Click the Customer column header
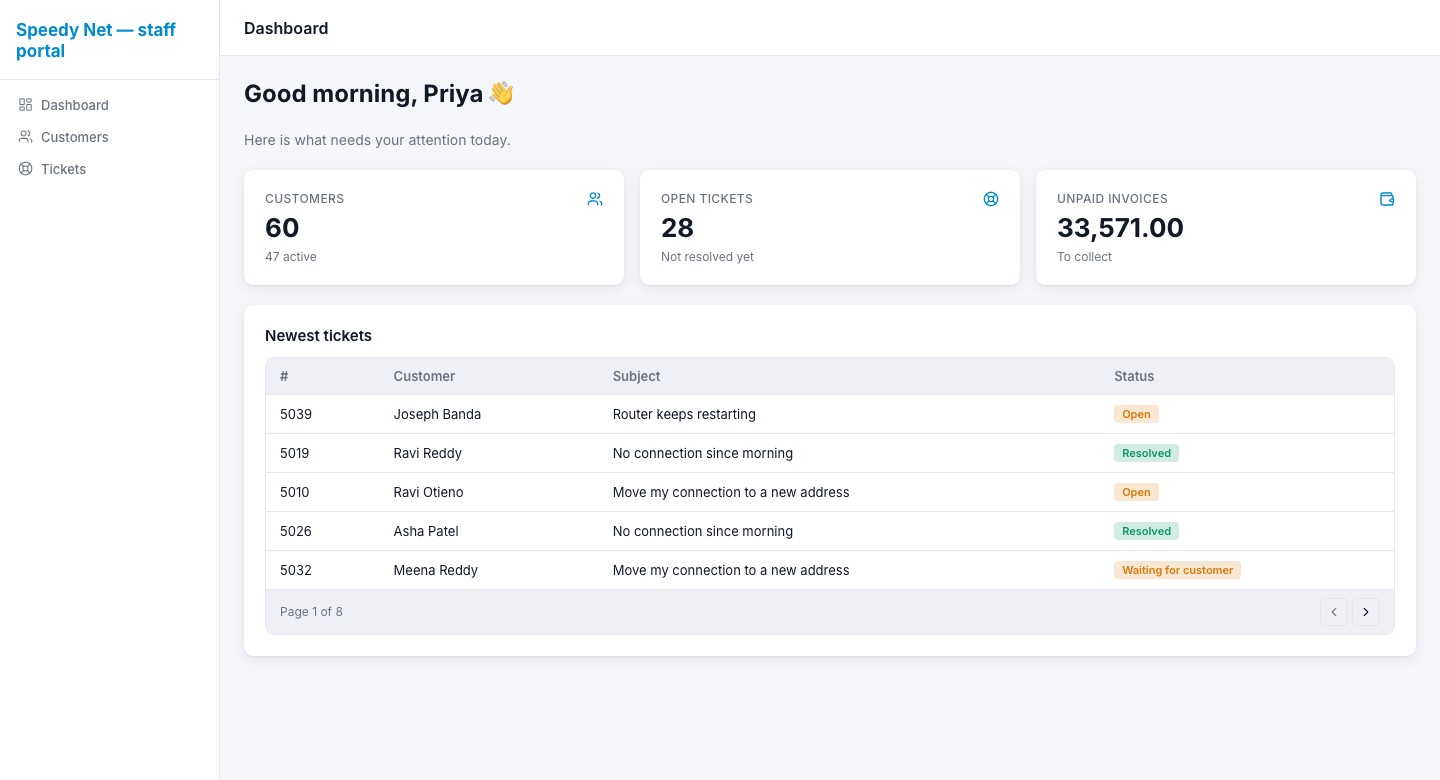 424,376
